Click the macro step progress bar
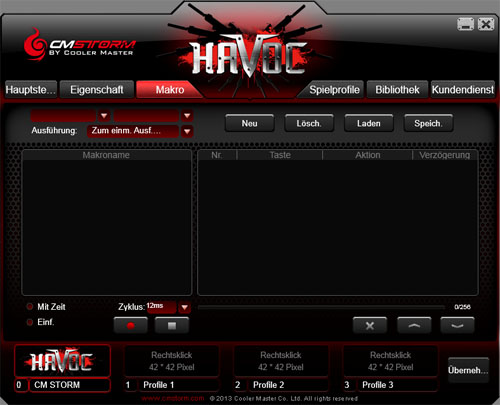Image resolution: width=500 pixels, height=405 pixels. pyautogui.click(x=321, y=307)
